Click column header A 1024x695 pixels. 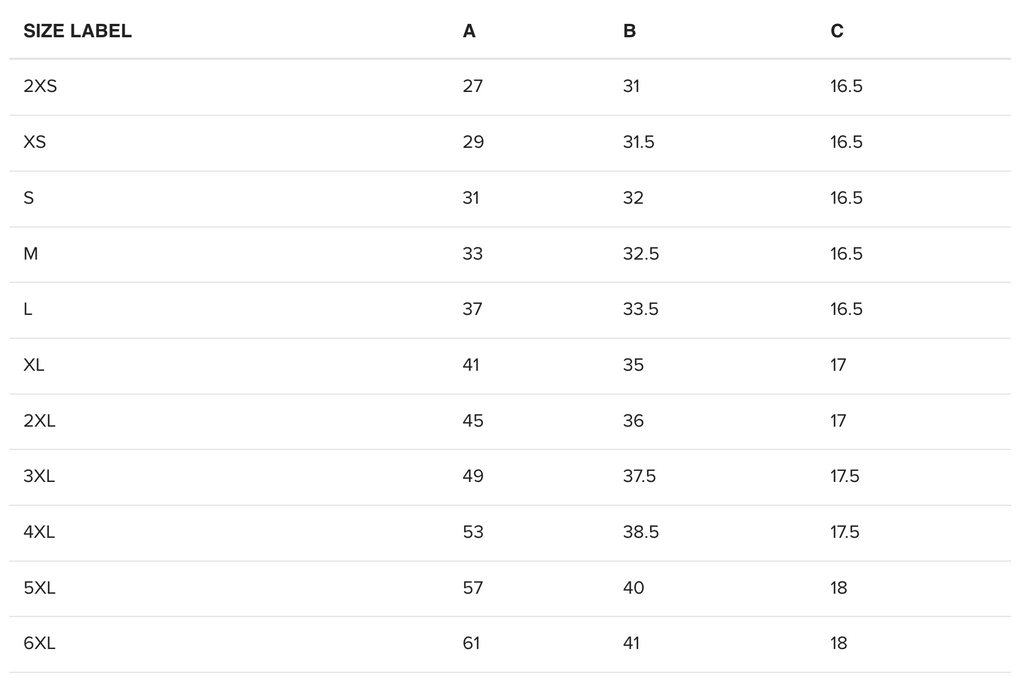coord(469,31)
